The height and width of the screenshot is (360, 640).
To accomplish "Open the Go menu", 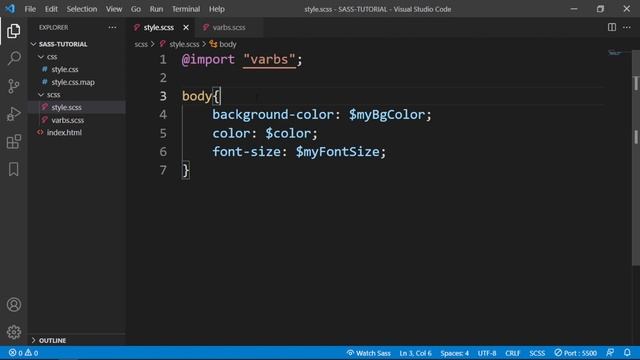I will pos(136,9).
